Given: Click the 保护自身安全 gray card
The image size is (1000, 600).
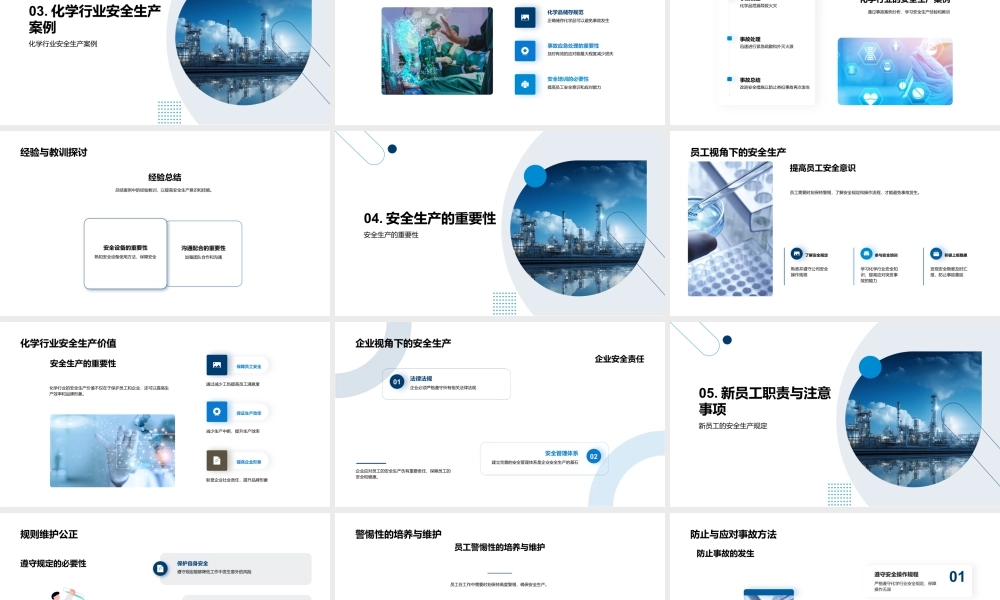Looking at the screenshot, I should click(235, 569).
